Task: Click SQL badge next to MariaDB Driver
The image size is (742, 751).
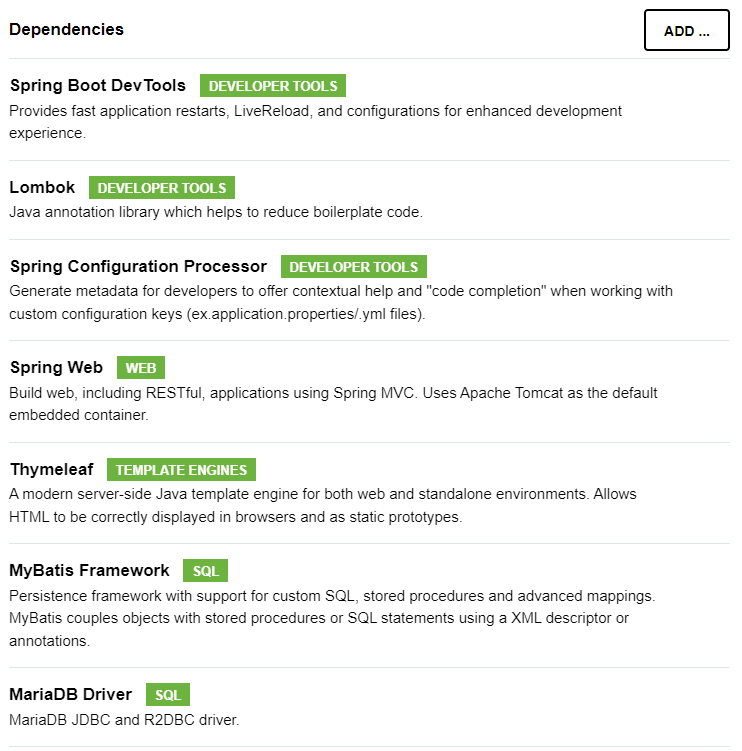Action: (x=168, y=695)
